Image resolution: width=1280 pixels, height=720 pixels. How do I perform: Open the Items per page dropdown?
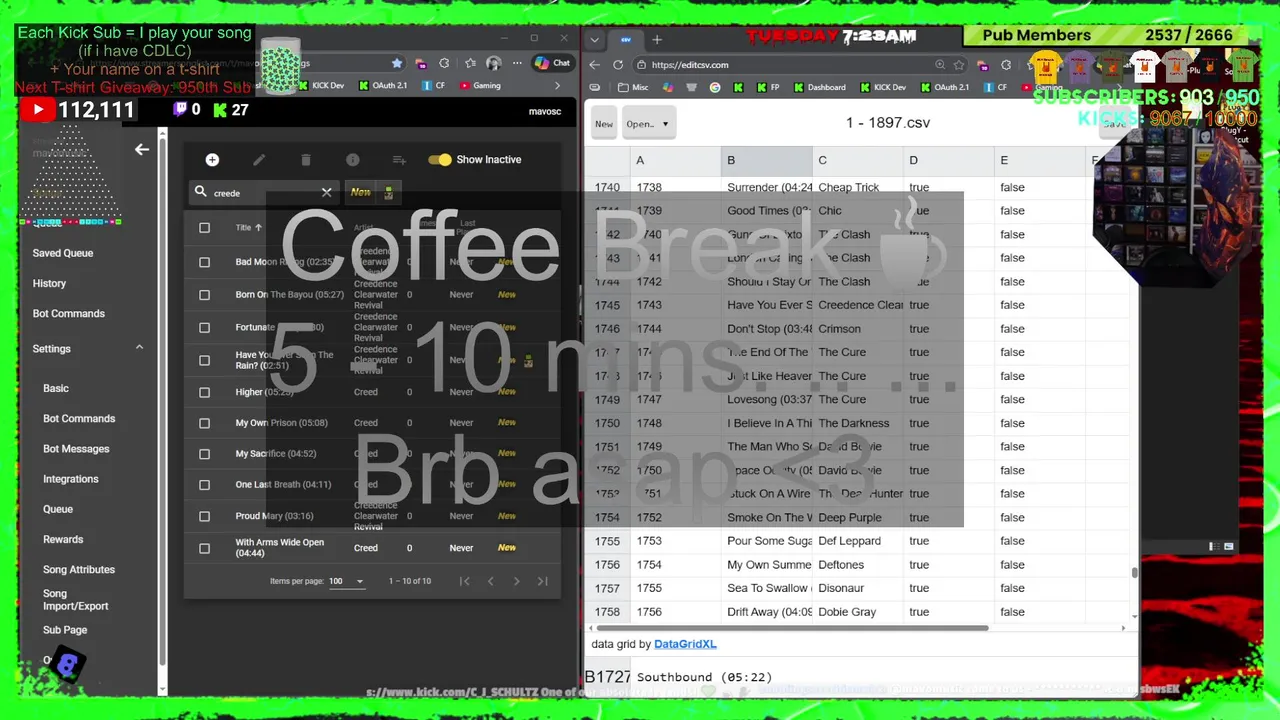click(x=347, y=581)
